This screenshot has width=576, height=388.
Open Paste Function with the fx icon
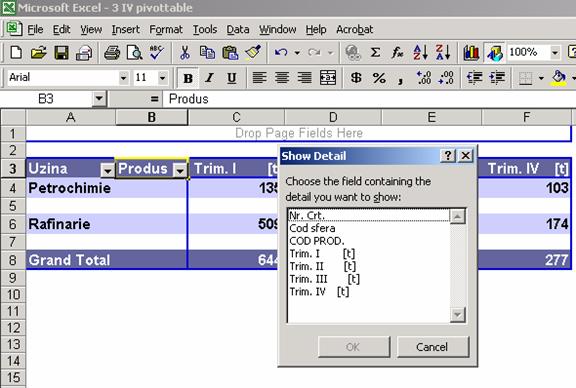[397, 53]
